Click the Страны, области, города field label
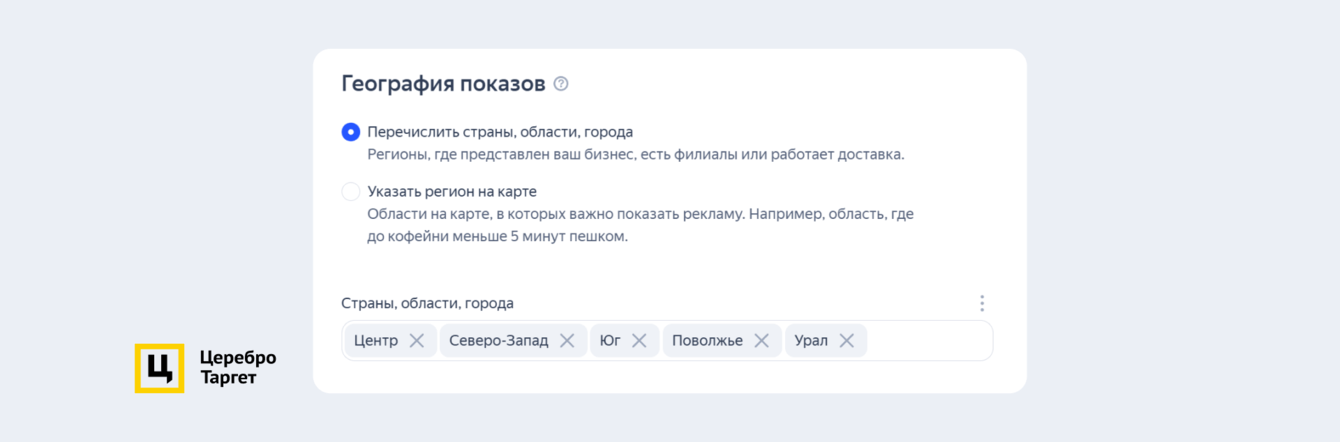This screenshot has height=442, width=1340. point(427,303)
